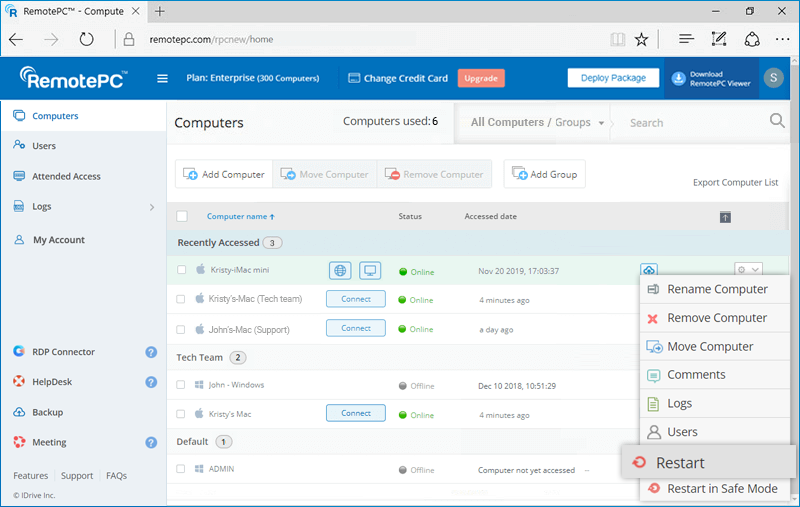
Task: Click the browser share icon
Action: coord(752,39)
